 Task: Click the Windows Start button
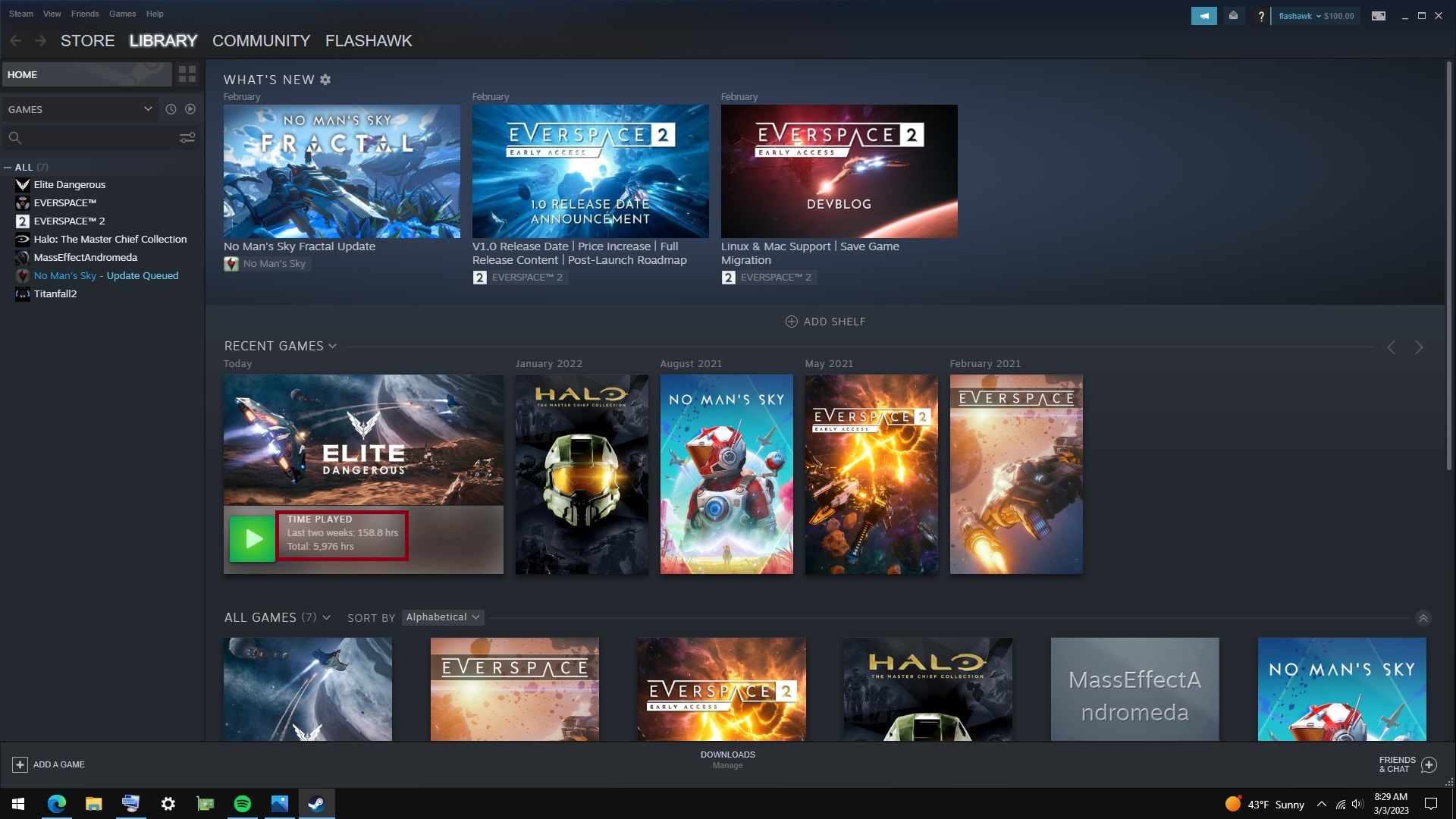pos(18,804)
